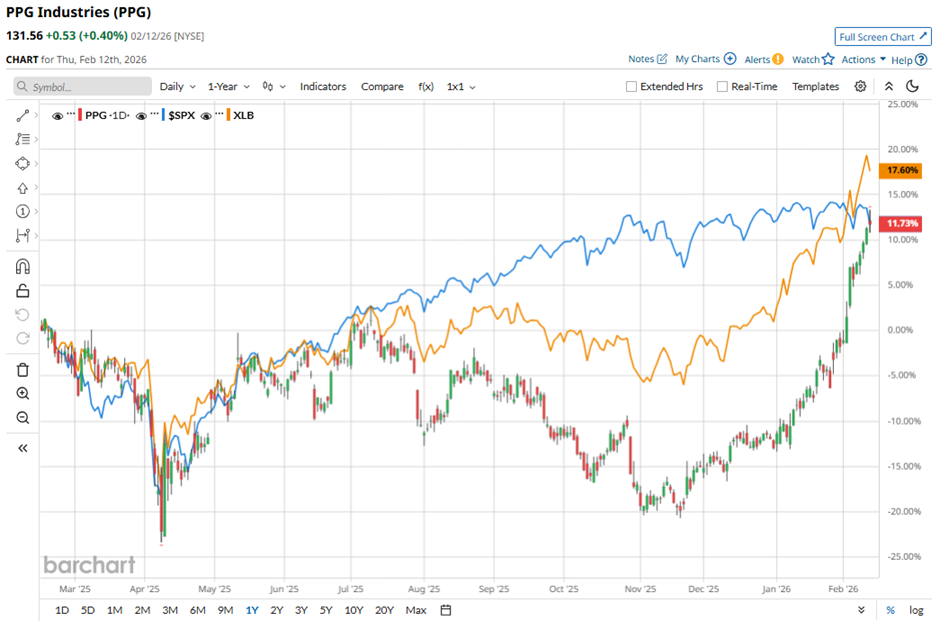Enable the Extended Hrs checkbox

(631, 87)
